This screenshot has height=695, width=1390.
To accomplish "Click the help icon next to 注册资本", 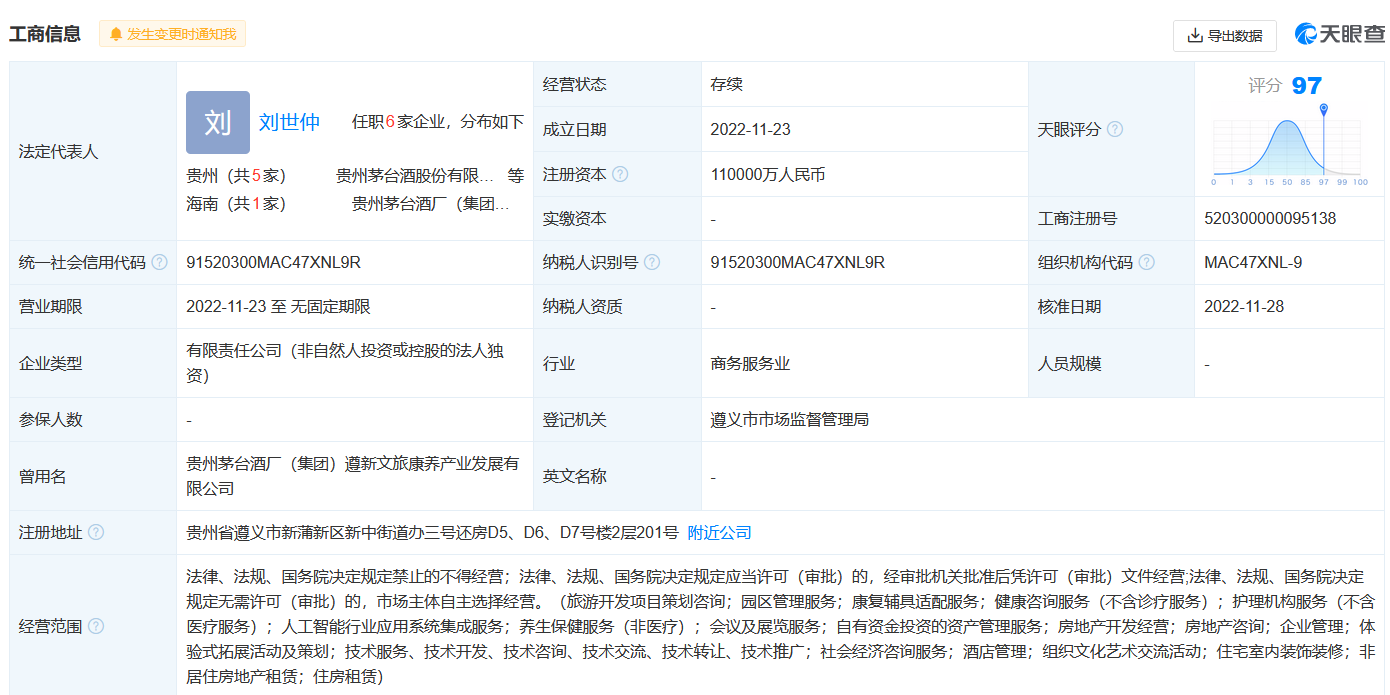I will pos(620,174).
